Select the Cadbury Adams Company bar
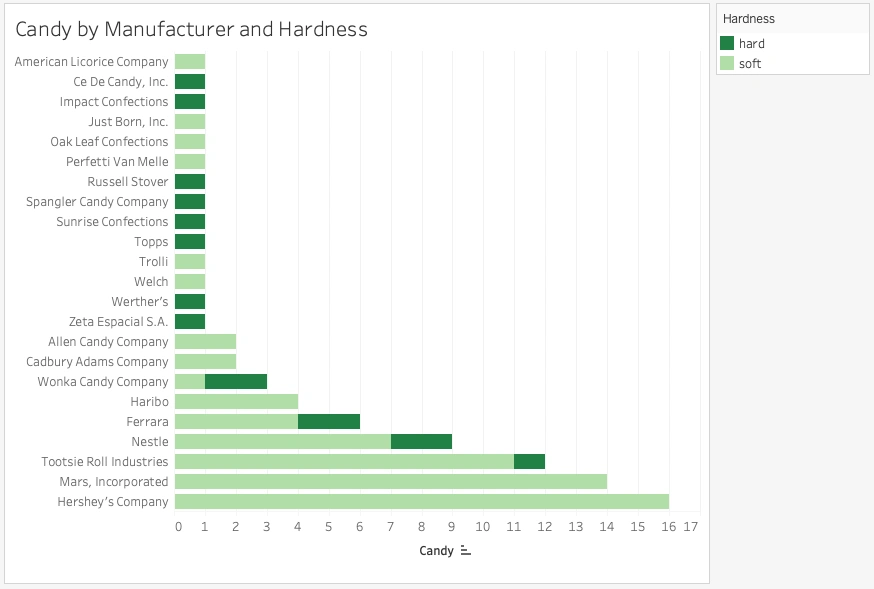Viewport: 874px width, 589px height. click(205, 362)
